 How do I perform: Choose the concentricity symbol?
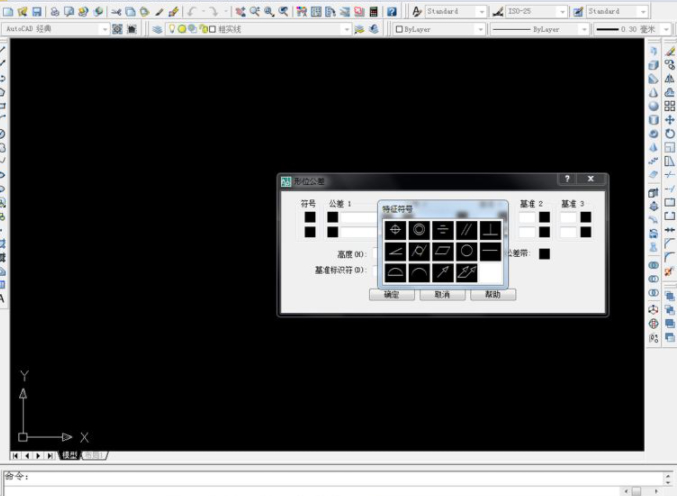point(419,230)
